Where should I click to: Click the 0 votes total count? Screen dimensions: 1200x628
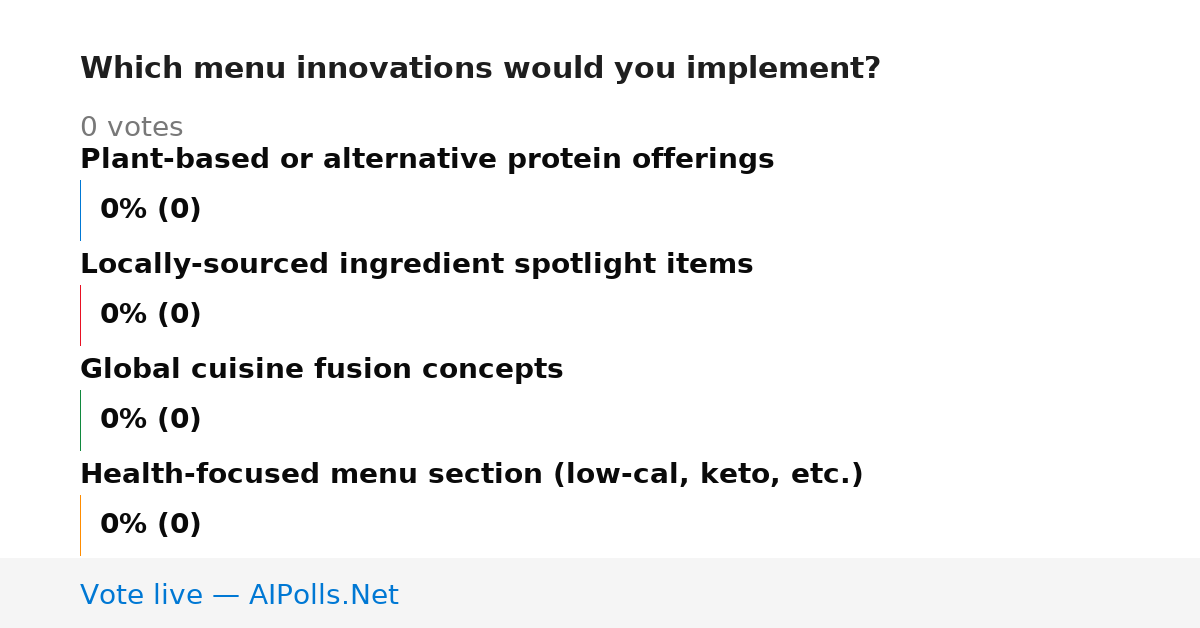click(x=131, y=128)
